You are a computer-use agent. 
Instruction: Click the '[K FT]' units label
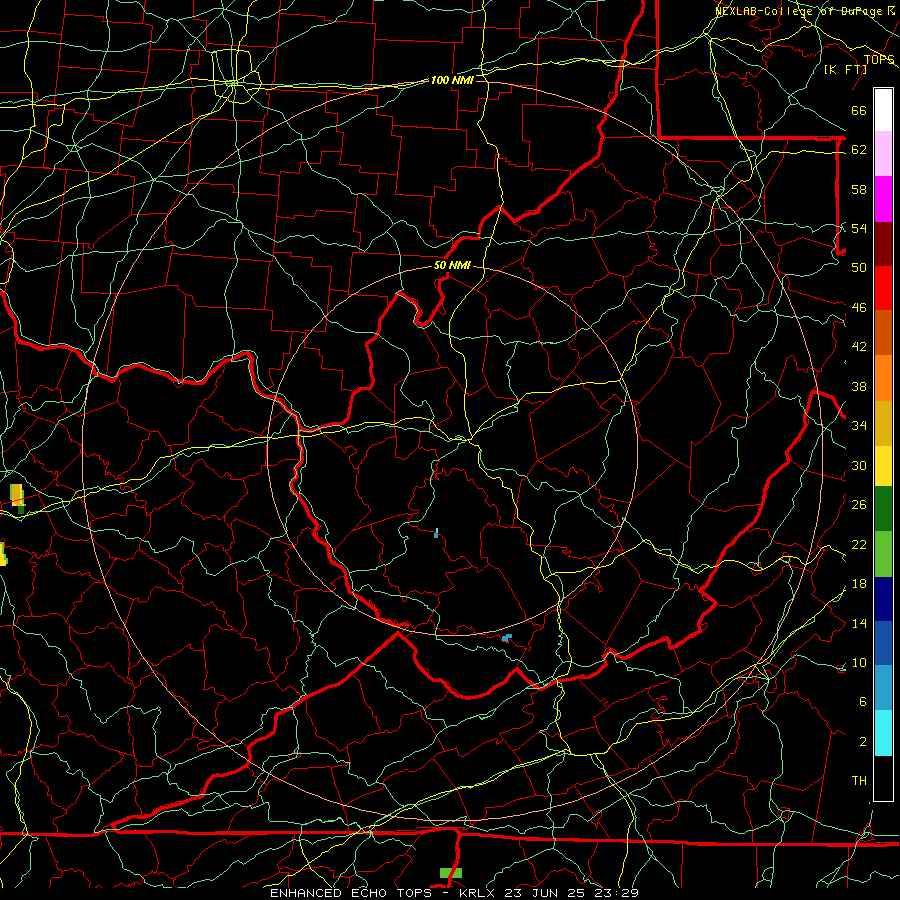pyautogui.click(x=845, y=69)
